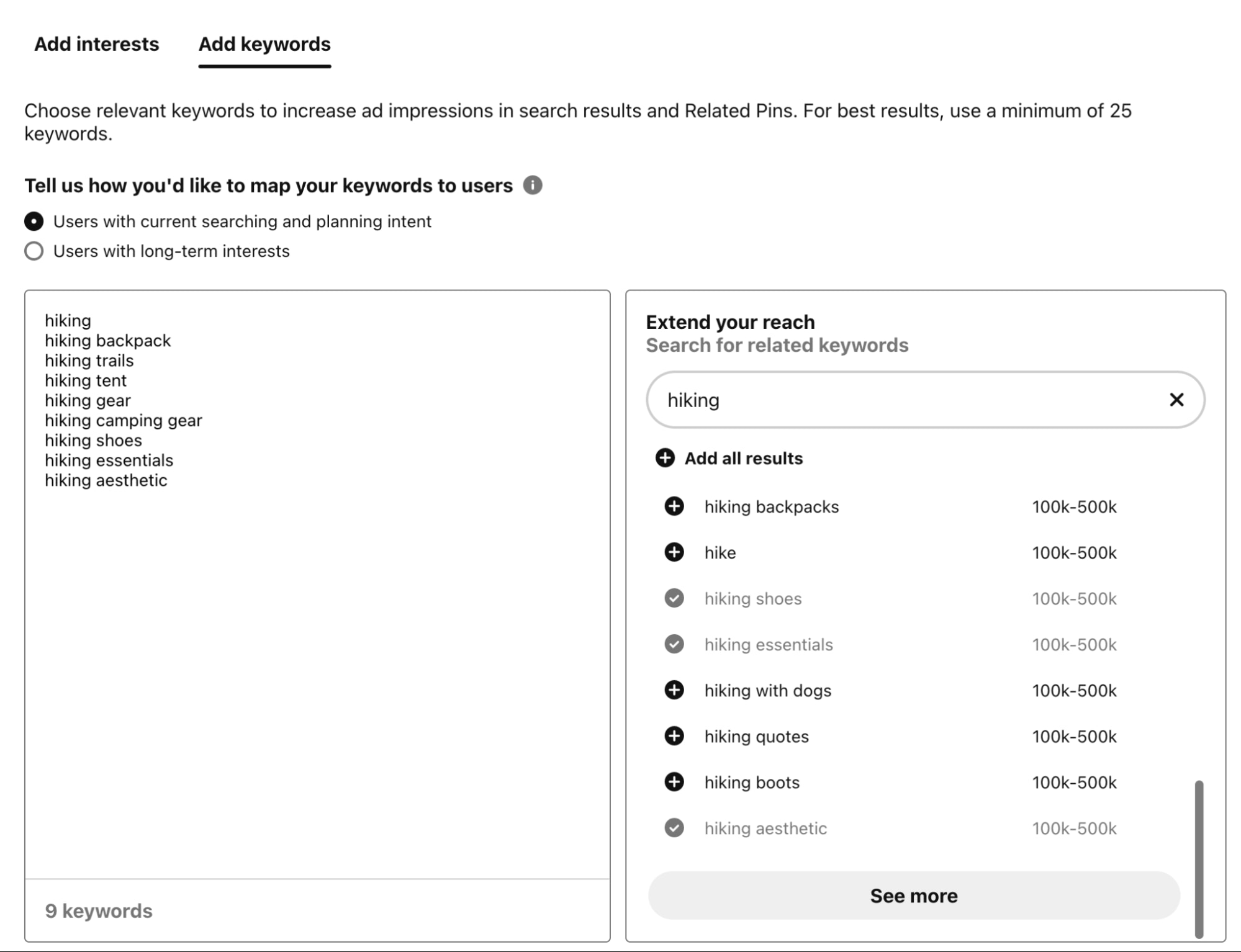The height and width of the screenshot is (952, 1241).
Task: Click the plus icon beside hiking backpacks
Action: point(674,506)
